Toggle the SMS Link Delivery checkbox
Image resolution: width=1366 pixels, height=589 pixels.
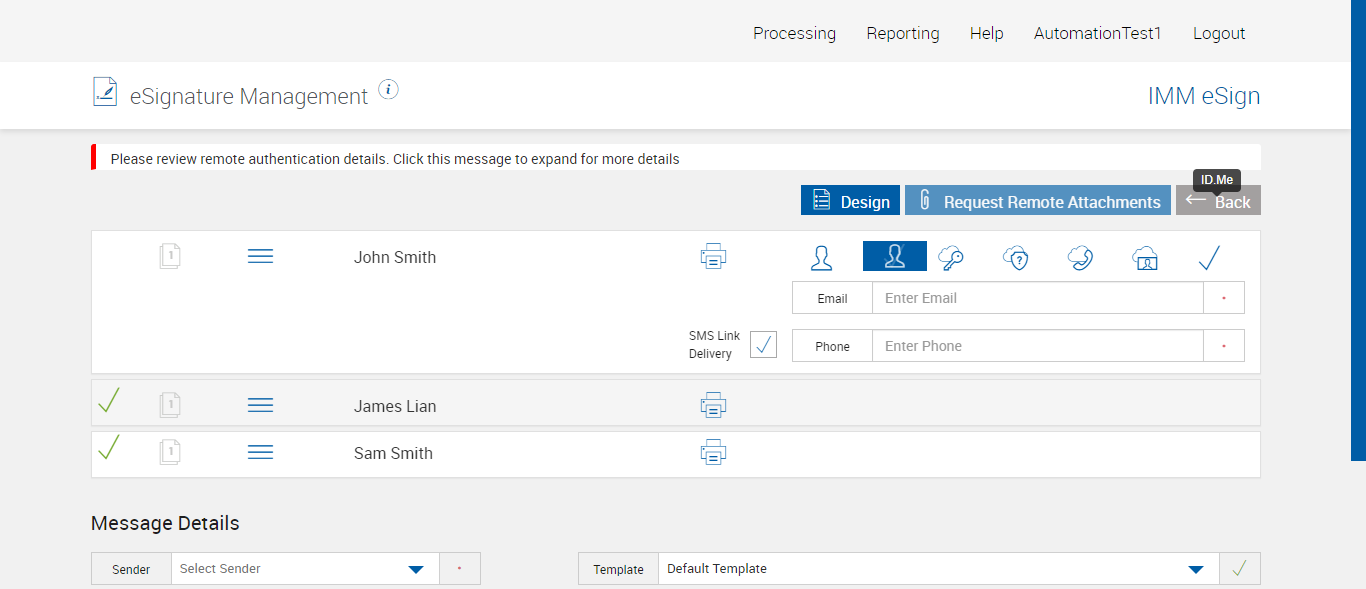point(763,345)
